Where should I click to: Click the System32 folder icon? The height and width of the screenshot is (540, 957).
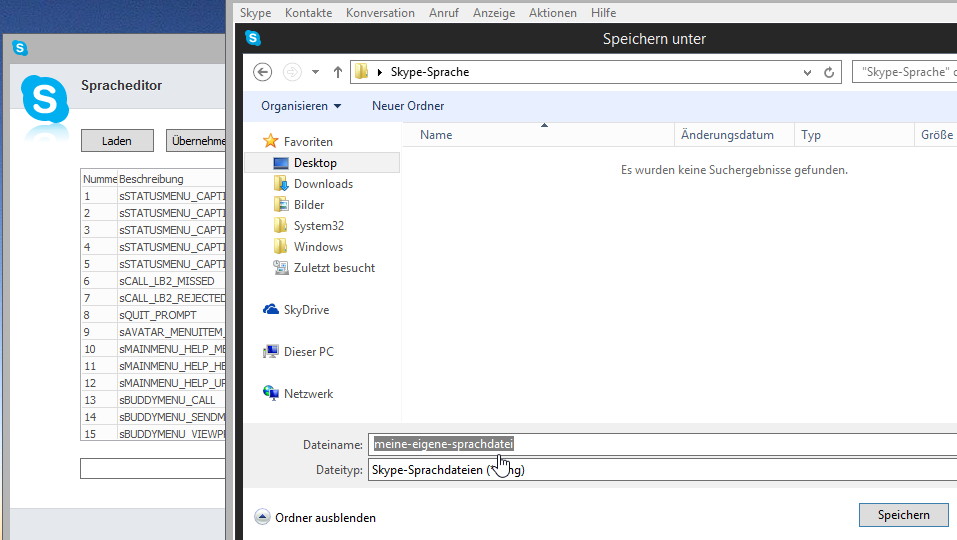(281, 225)
